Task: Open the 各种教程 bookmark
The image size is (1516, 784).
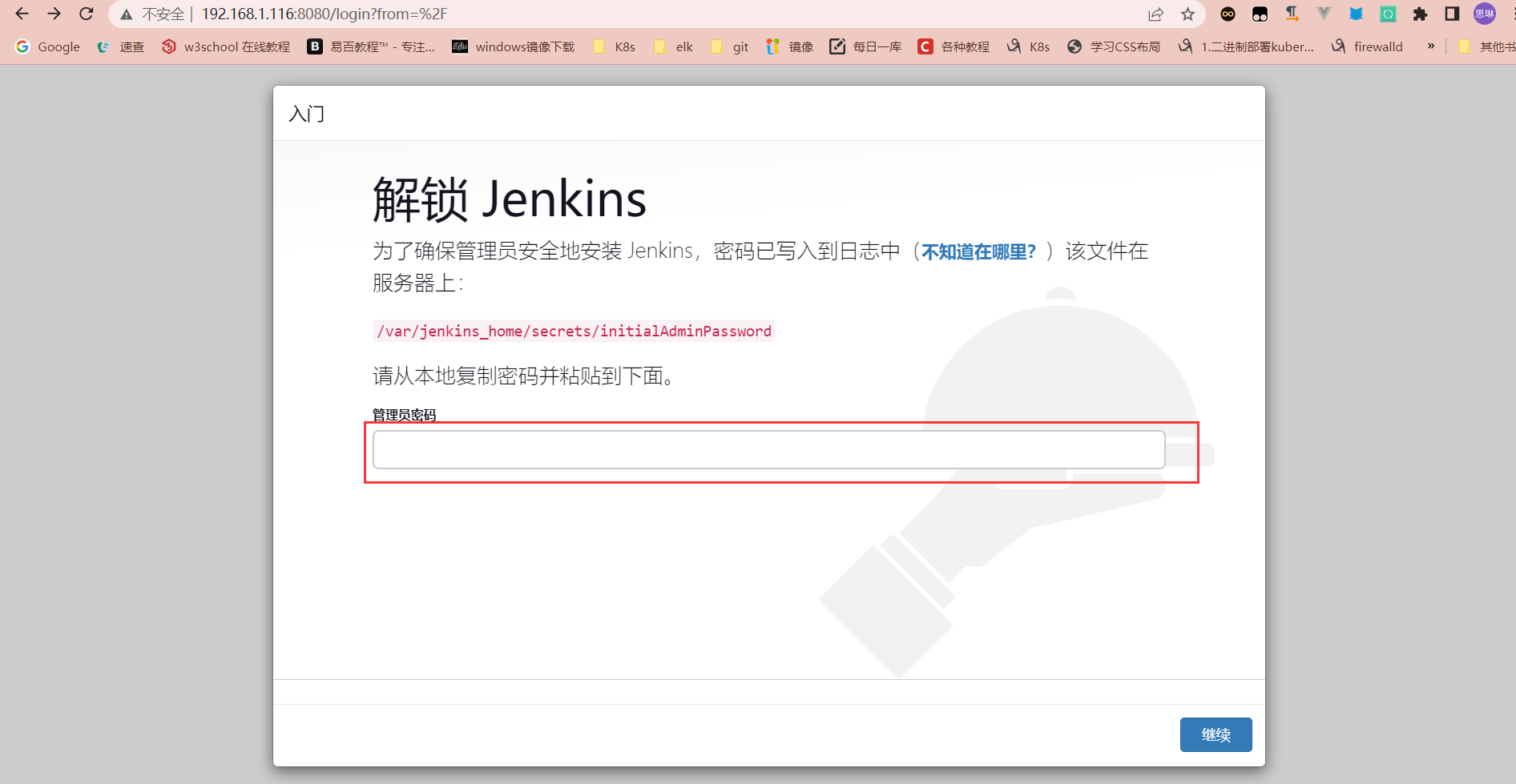Action: click(954, 46)
